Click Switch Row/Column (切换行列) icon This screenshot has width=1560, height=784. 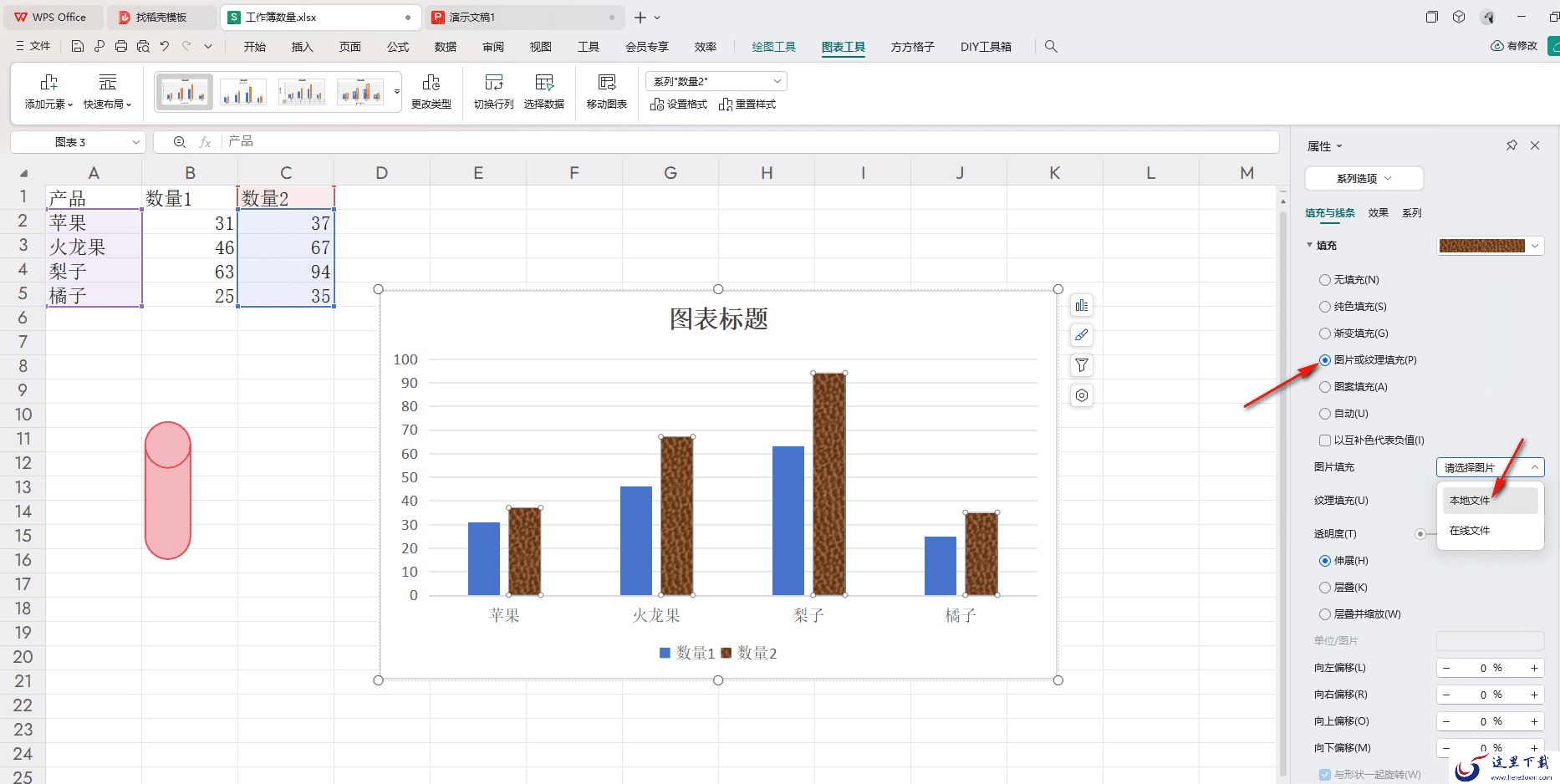tap(494, 82)
